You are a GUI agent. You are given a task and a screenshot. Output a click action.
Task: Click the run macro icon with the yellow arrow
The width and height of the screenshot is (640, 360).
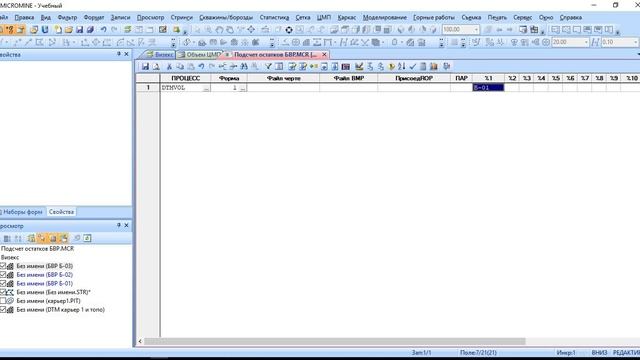[391, 67]
